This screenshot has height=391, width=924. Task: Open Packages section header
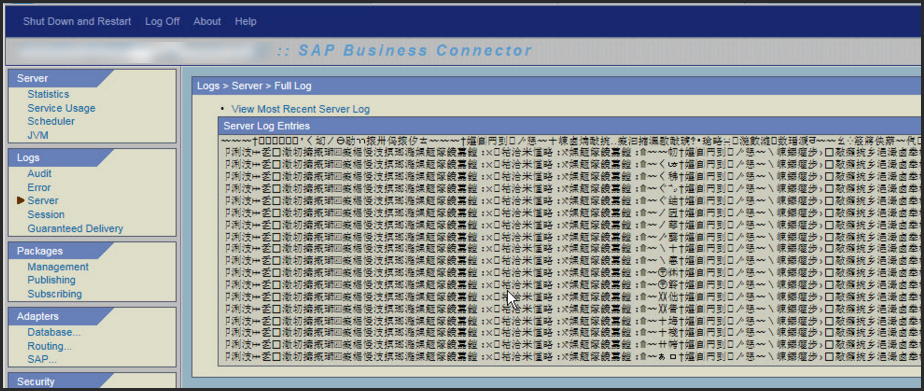pos(39,251)
